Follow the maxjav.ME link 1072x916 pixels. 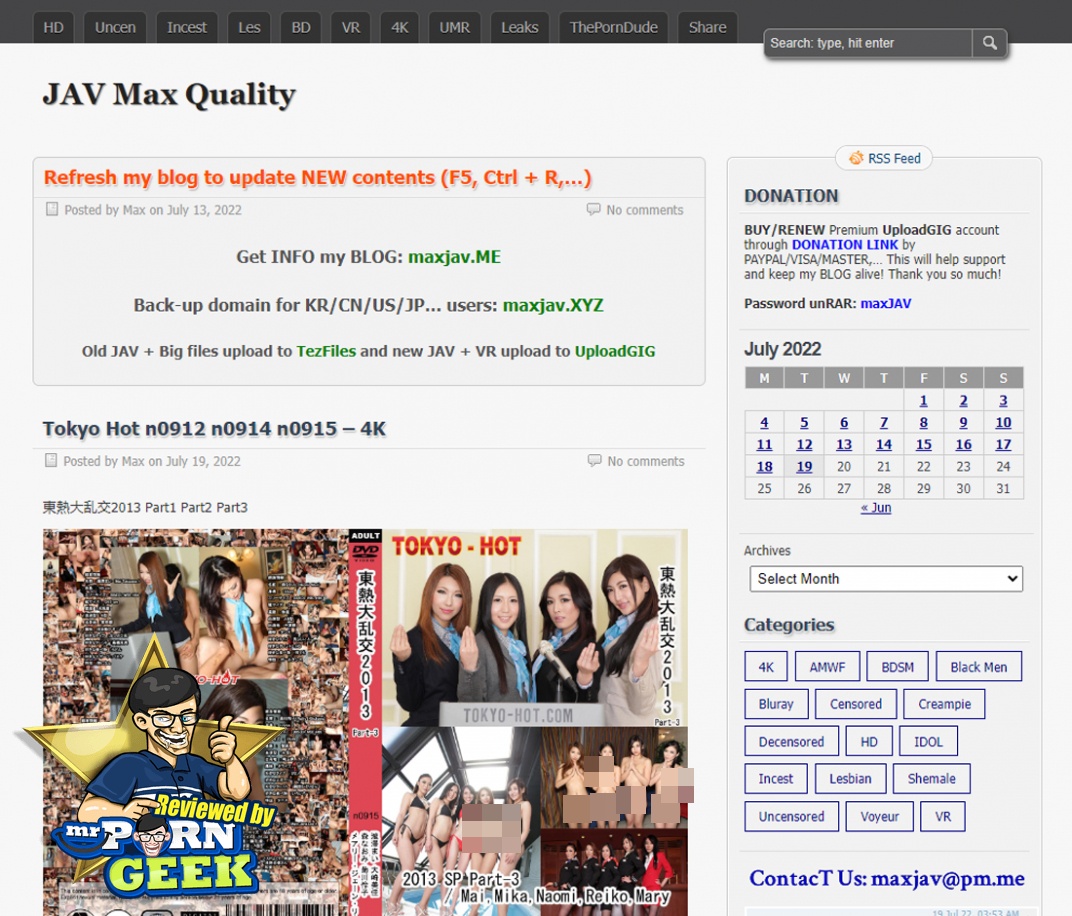coord(454,257)
